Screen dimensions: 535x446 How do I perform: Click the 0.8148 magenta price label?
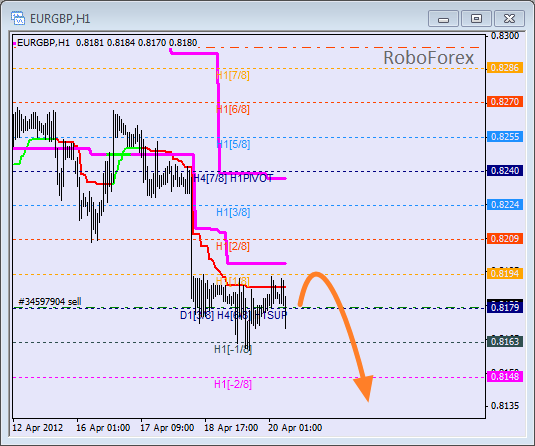tap(505, 377)
